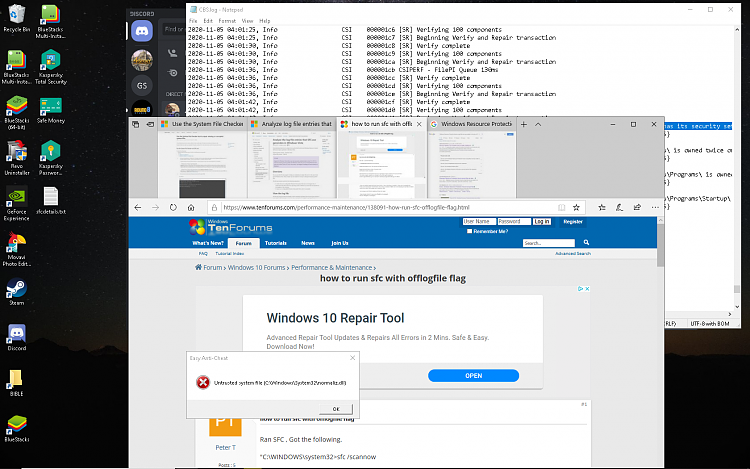Select the GS server in Discord
The image size is (750, 469).
click(142, 86)
